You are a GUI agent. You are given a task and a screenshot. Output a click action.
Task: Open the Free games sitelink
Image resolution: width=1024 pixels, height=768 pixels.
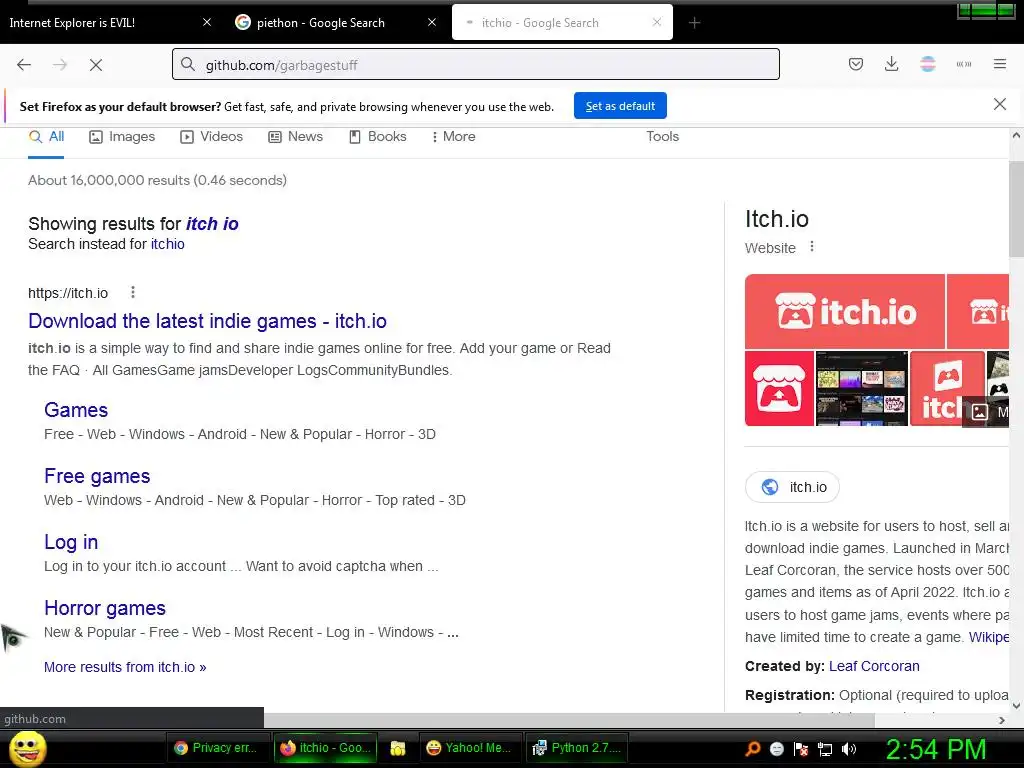pos(97,475)
